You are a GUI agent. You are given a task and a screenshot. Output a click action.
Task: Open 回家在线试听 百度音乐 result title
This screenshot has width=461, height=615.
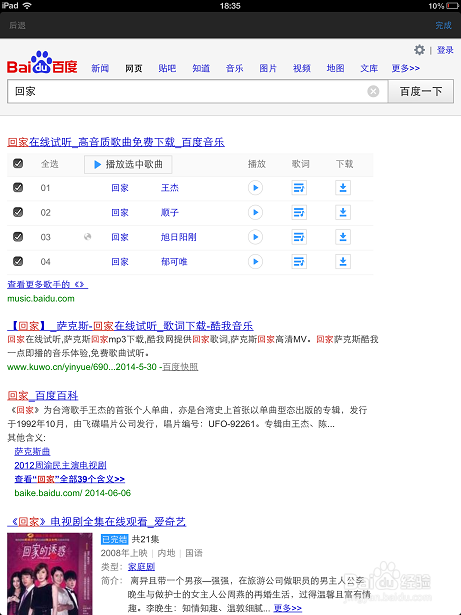(x=116, y=142)
